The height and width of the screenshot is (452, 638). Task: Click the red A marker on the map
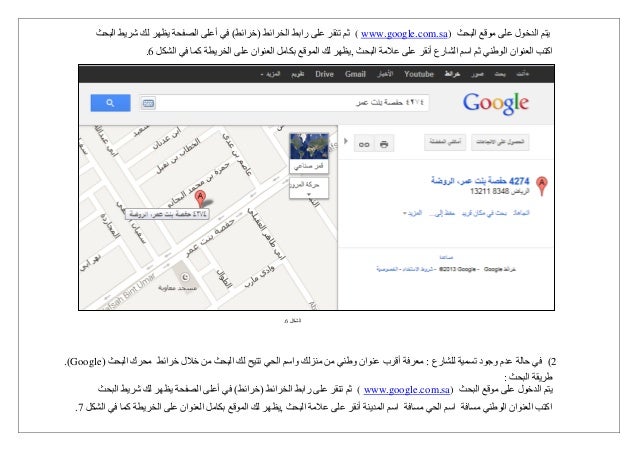(x=200, y=198)
